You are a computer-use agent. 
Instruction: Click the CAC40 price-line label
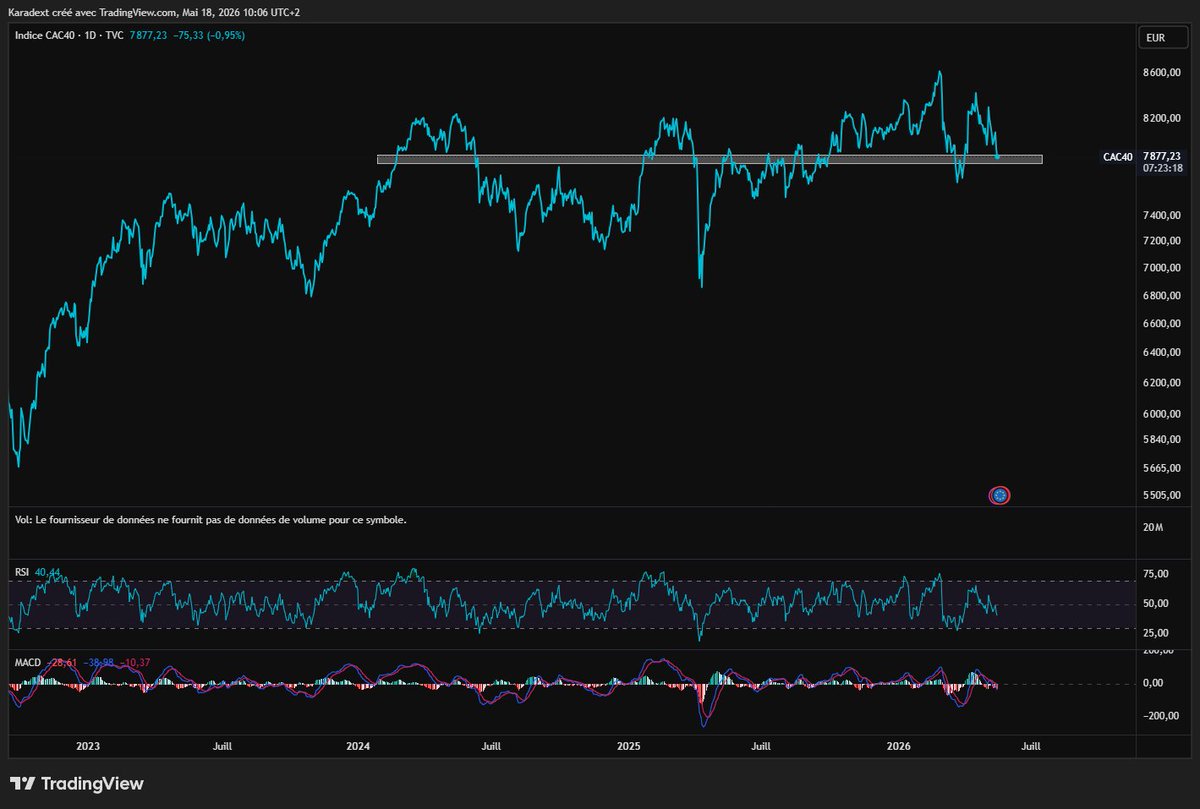point(1117,157)
